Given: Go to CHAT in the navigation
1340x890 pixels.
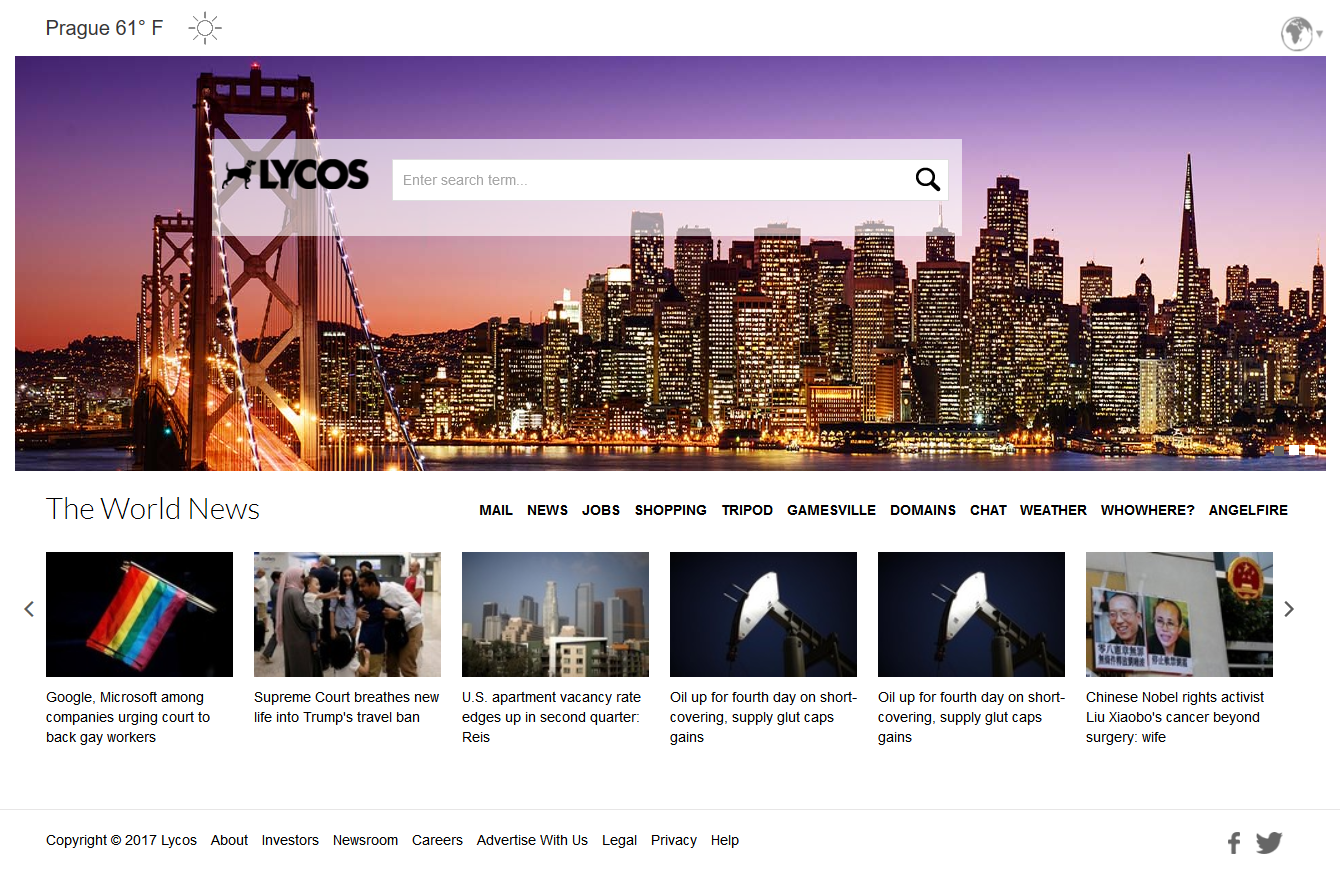Looking at the screenshot, I should 988,510.
